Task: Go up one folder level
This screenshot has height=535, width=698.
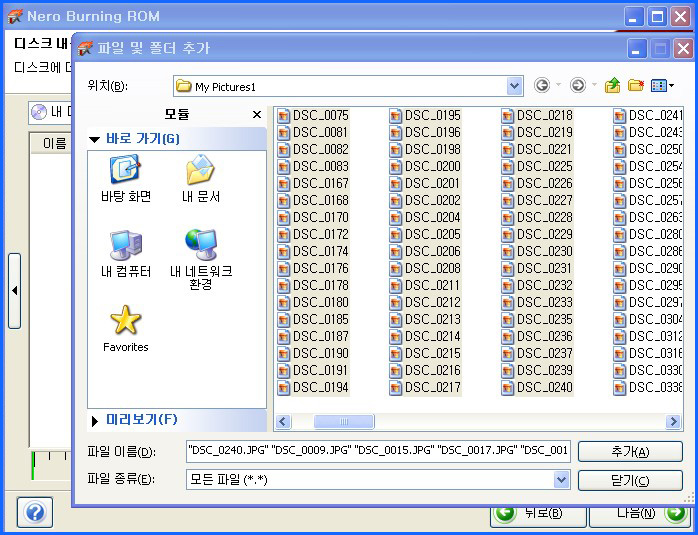Action: tap(612, 85)
